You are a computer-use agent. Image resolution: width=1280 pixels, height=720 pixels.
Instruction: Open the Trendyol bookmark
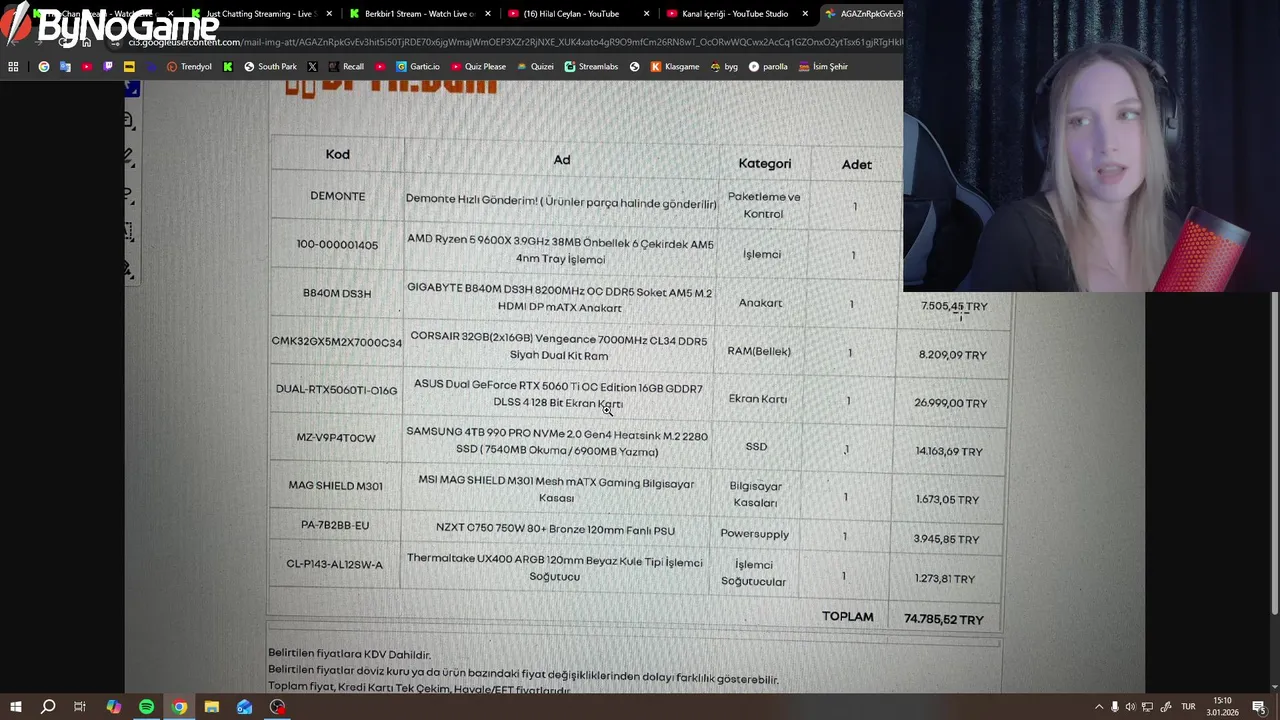tap(189, 67)
